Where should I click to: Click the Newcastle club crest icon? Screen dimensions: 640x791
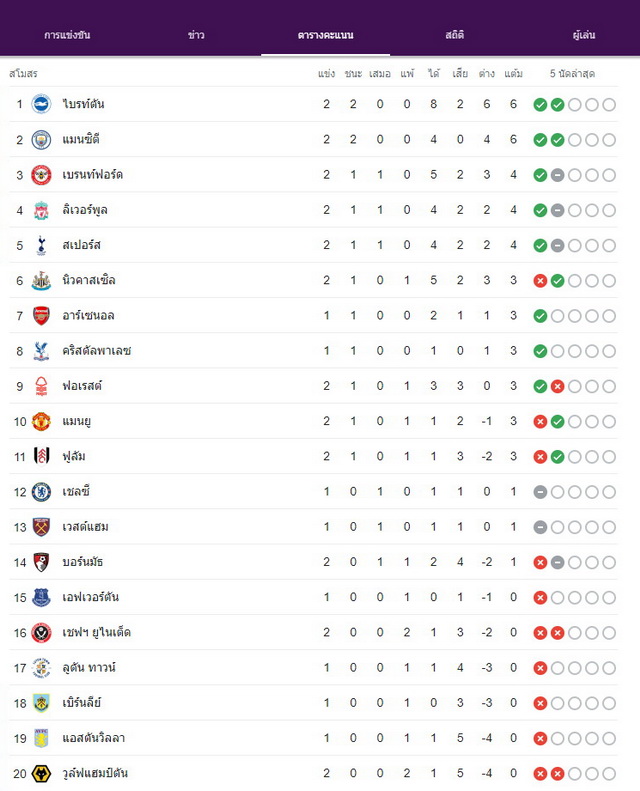point(41,280)
